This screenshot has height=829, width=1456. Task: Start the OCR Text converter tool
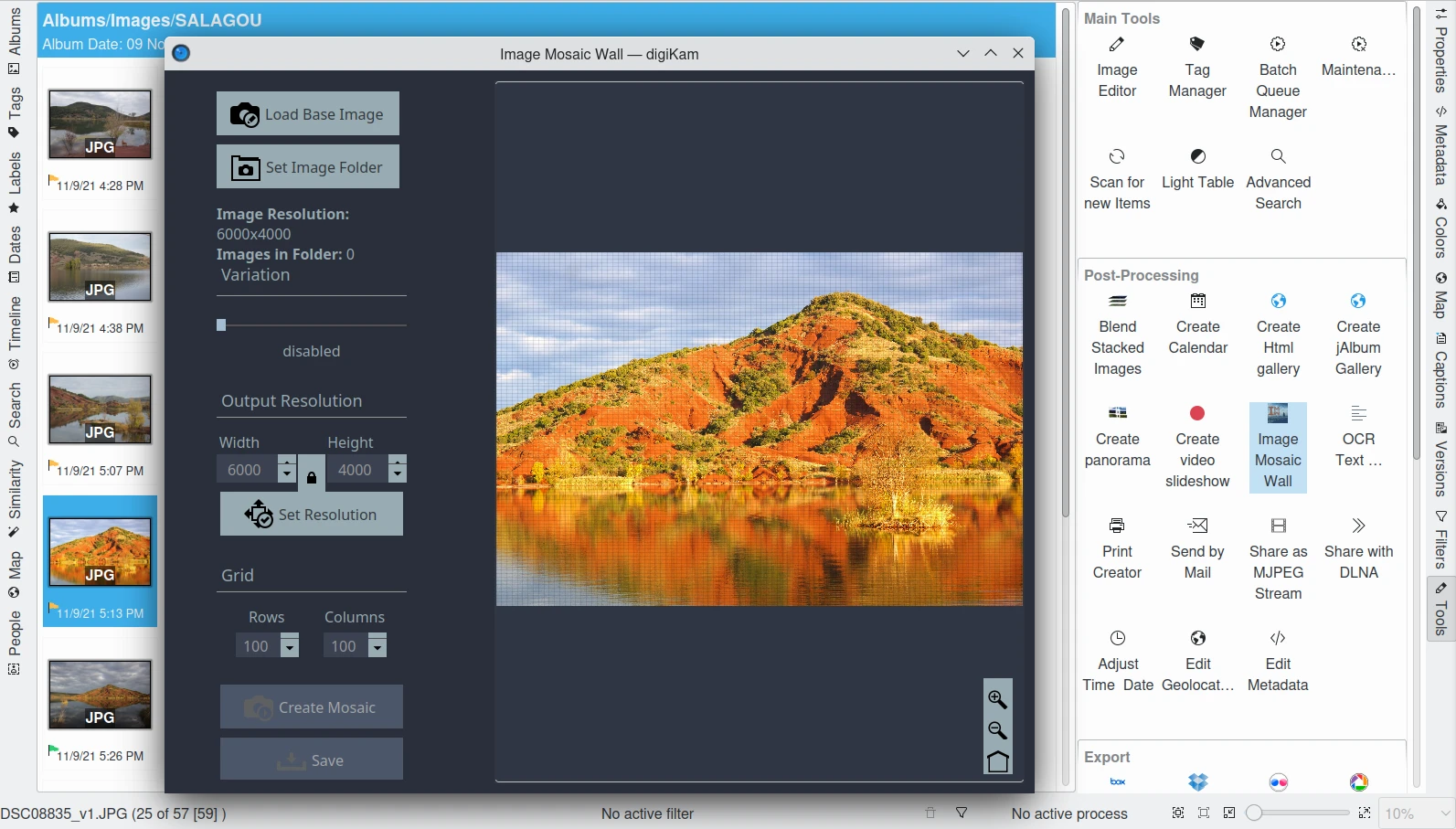tap(1358, 436)
